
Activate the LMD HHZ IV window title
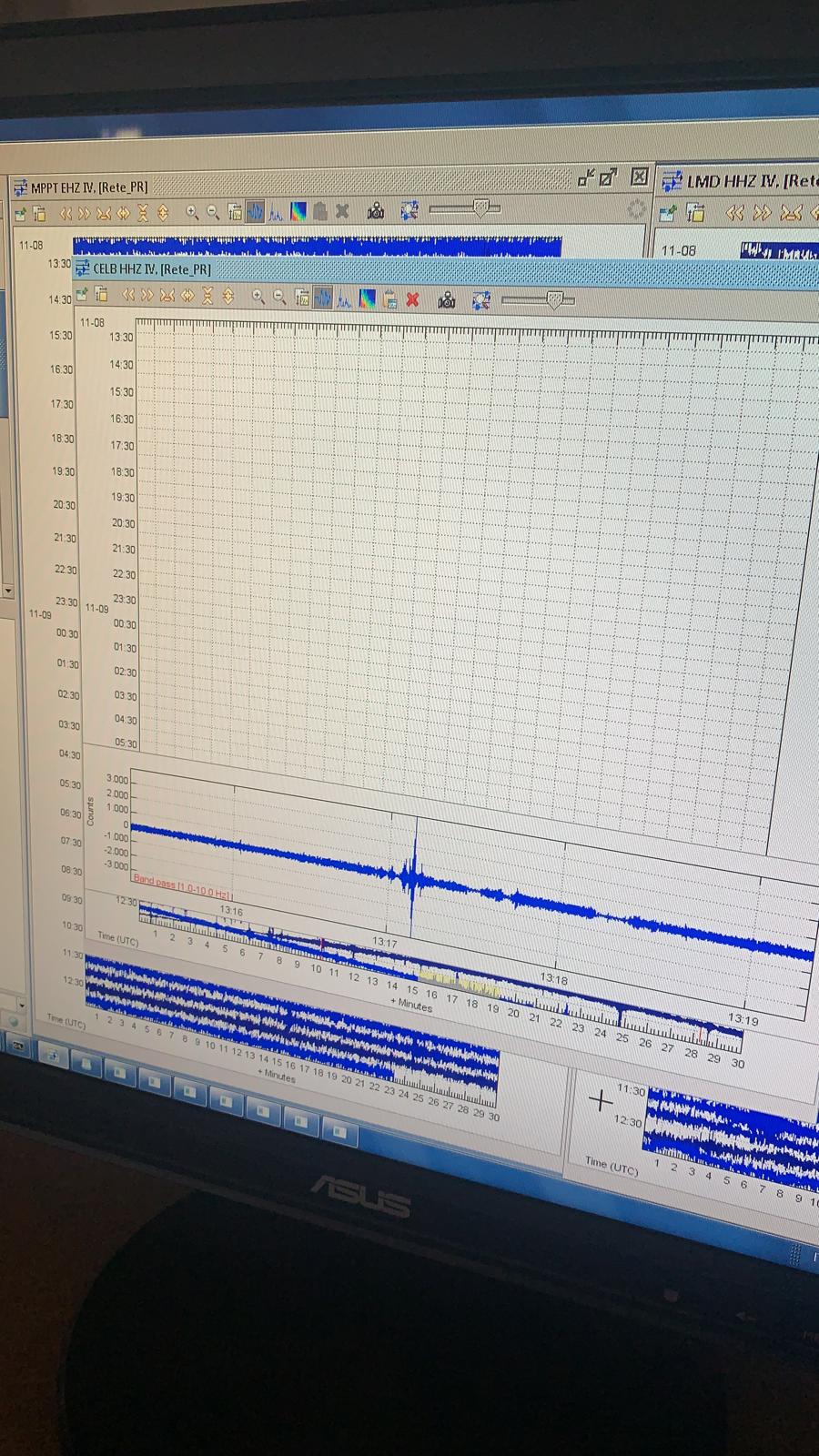point(751,181)
